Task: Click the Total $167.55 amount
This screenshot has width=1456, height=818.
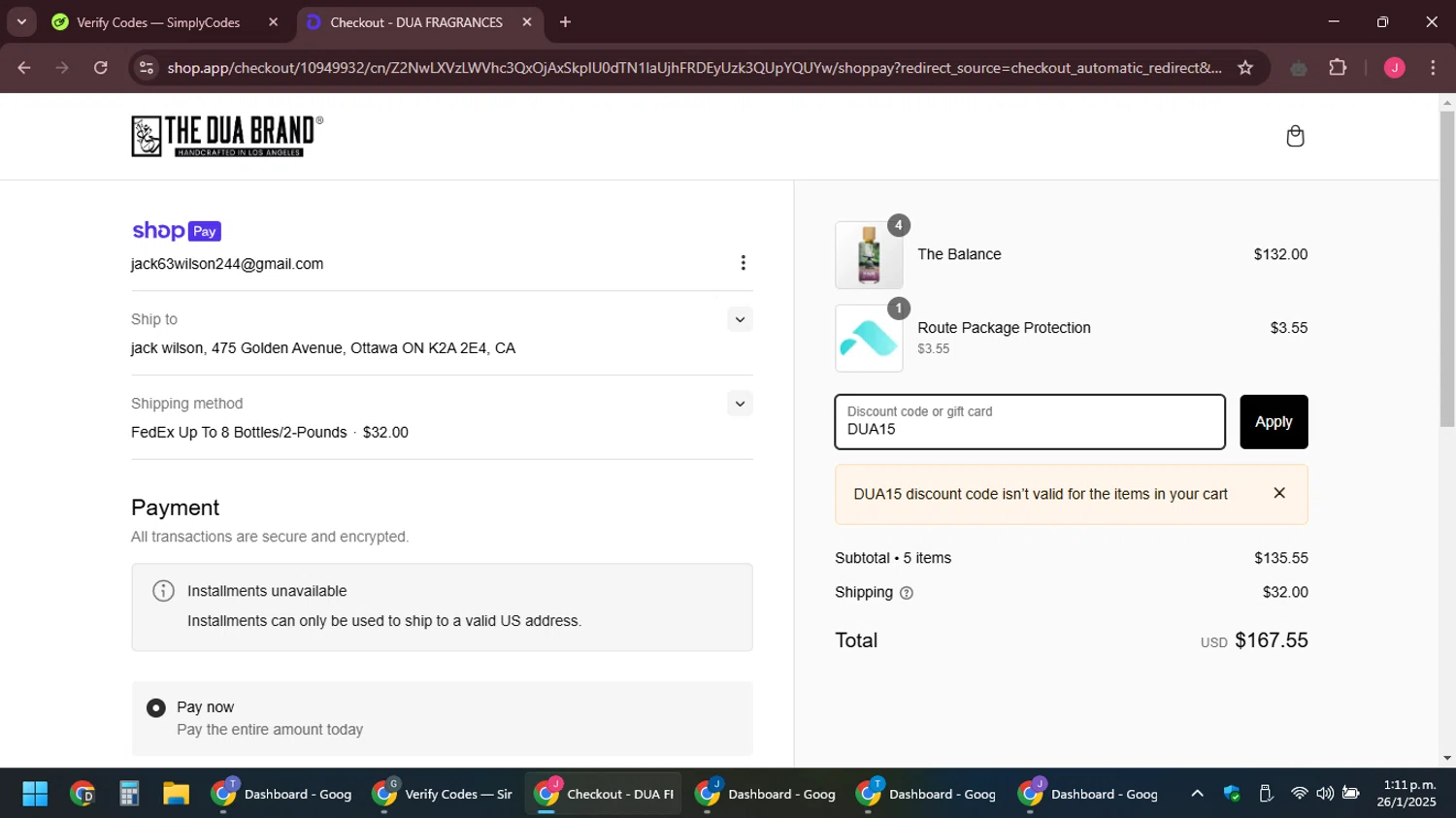Action: click(x=1272, y=640)
